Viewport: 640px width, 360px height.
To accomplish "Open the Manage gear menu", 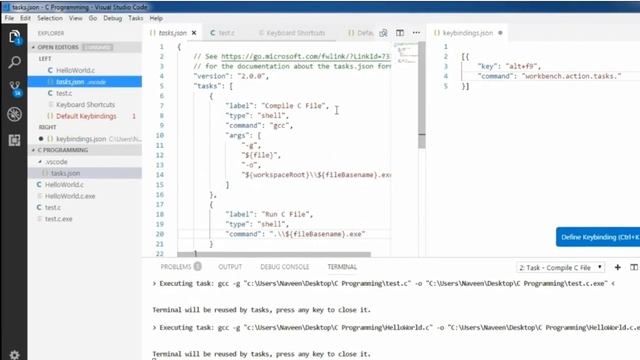I will [14, 354].
